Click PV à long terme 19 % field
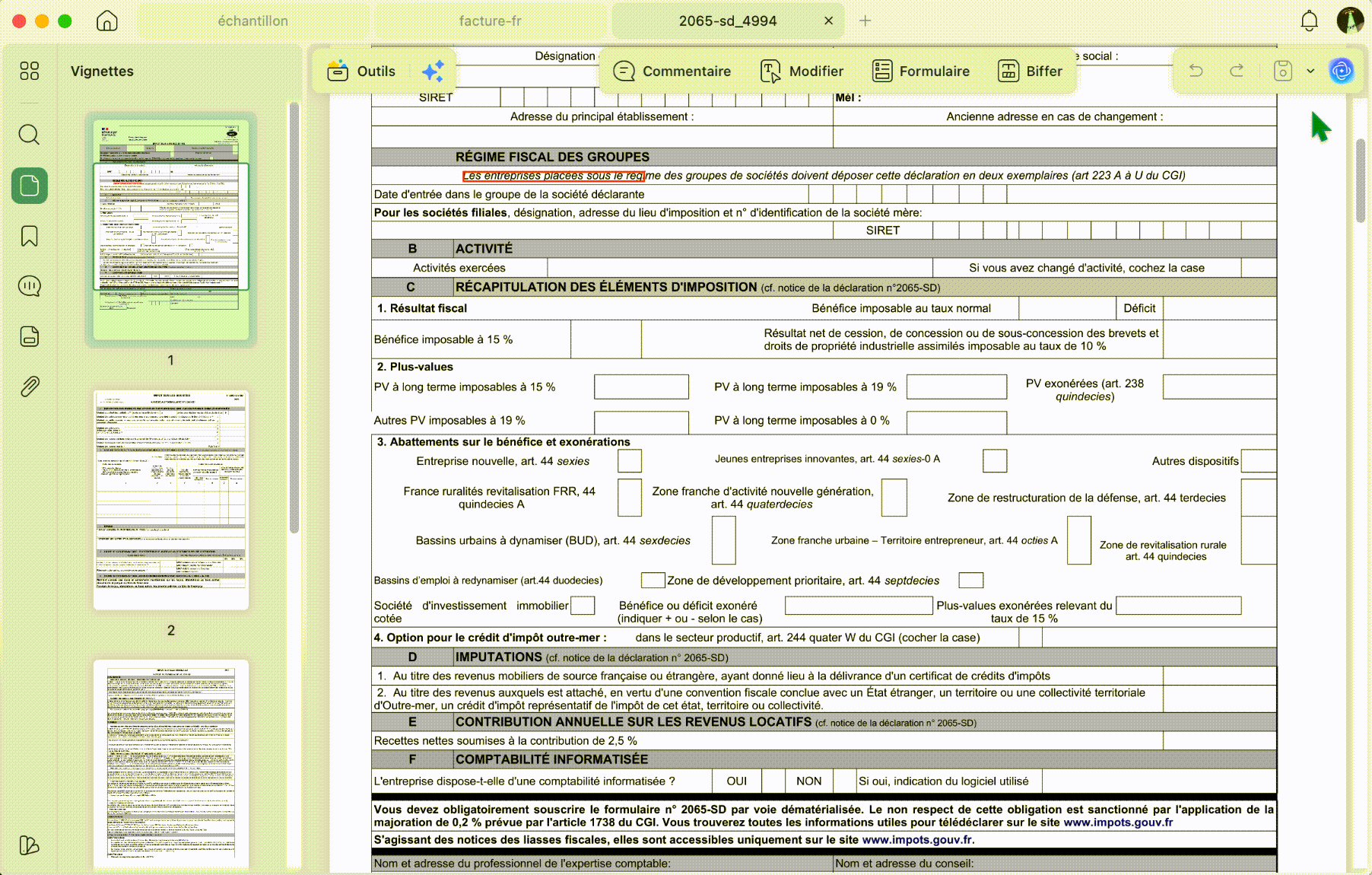 (x=957, y=387)
